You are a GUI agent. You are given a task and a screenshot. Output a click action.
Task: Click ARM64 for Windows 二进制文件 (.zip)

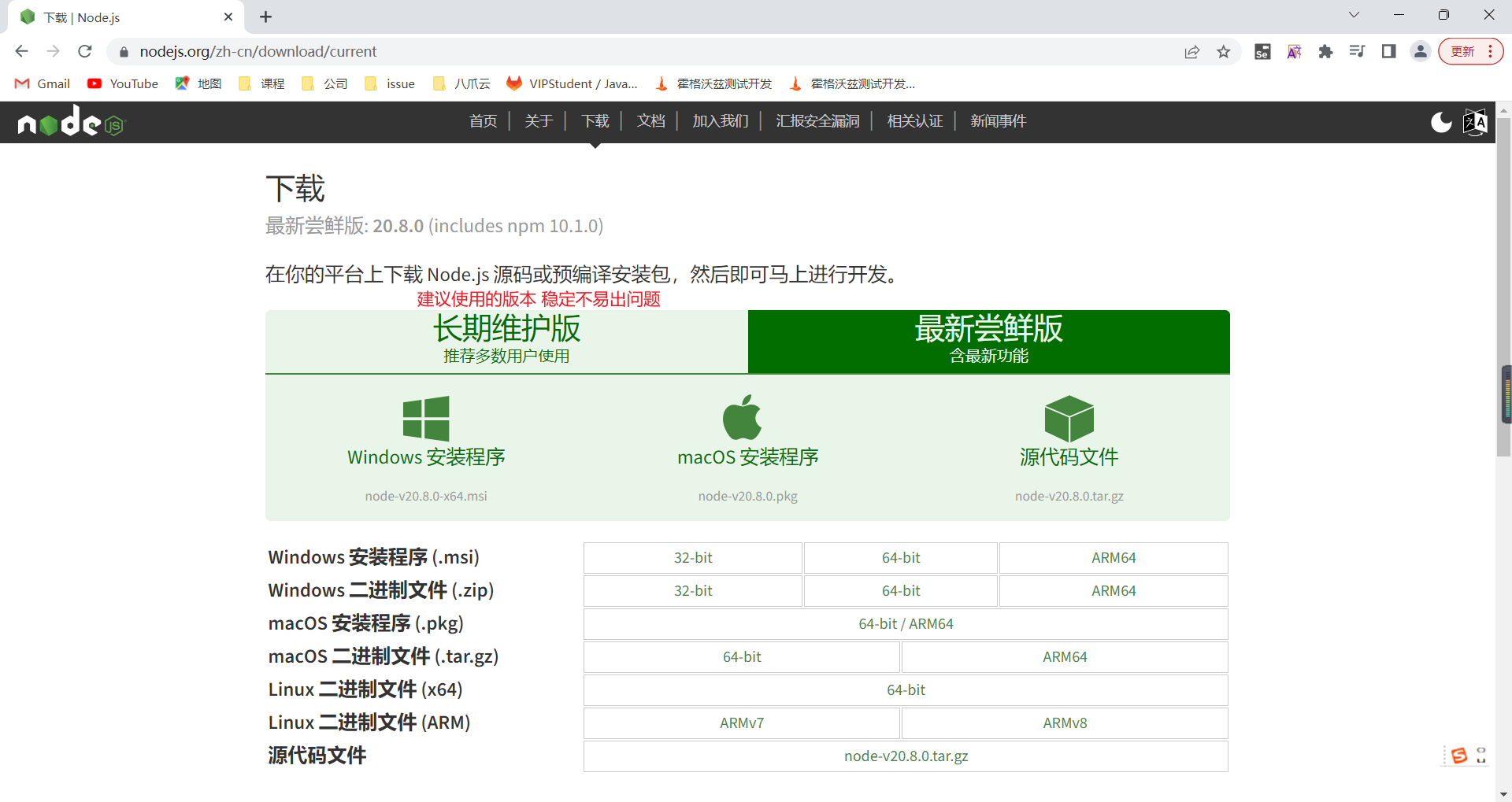tap(1114, 591)
